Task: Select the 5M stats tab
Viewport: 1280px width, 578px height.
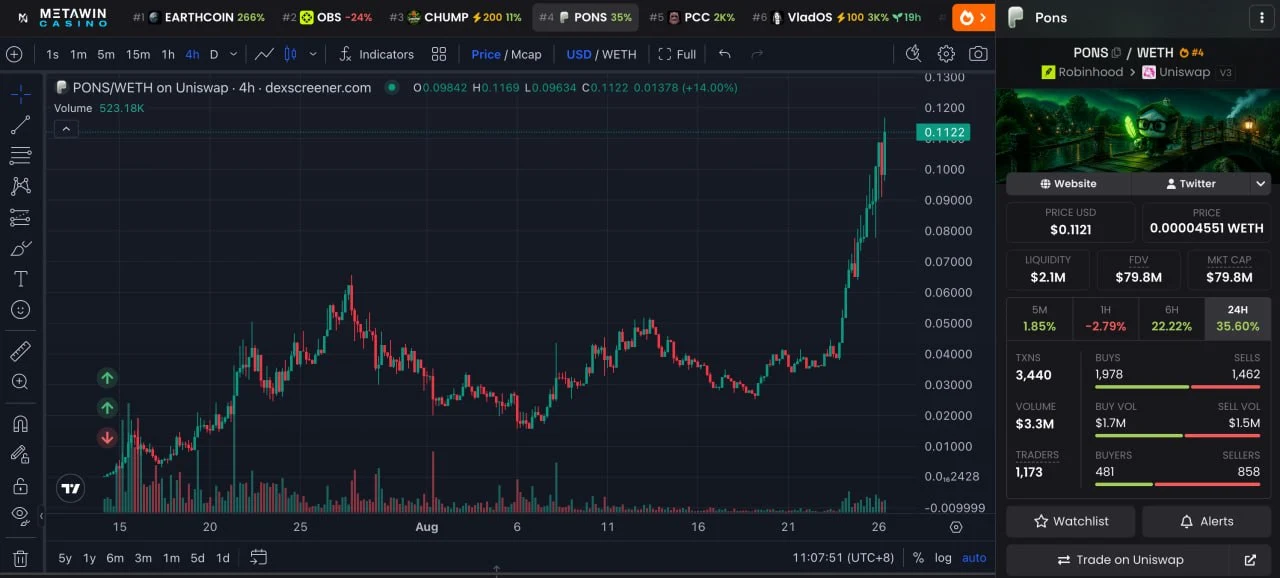Action: click(x=1039, y=318)
